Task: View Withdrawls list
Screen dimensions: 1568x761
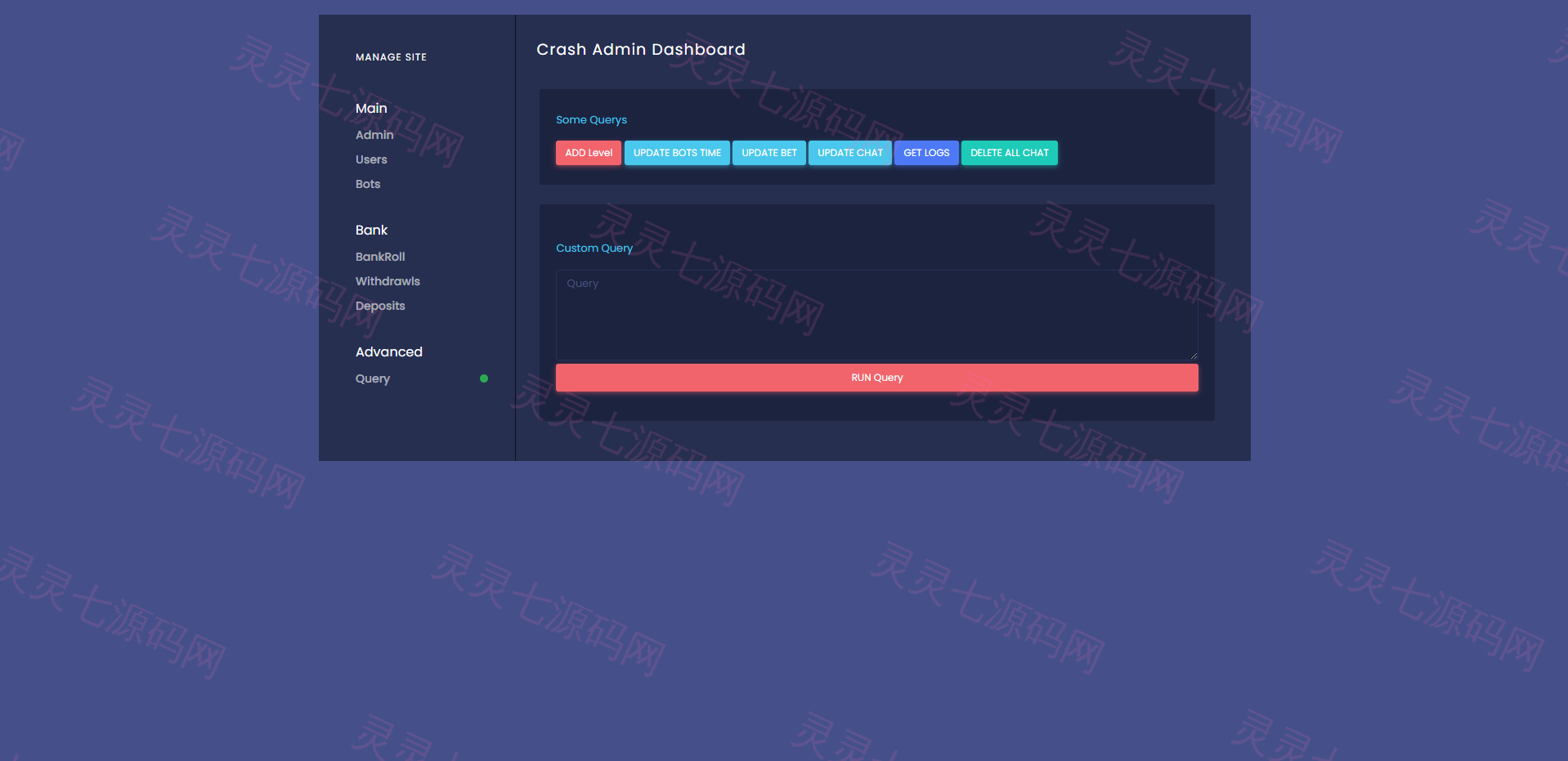Action: pyautogui.click(x=388, y=281)
